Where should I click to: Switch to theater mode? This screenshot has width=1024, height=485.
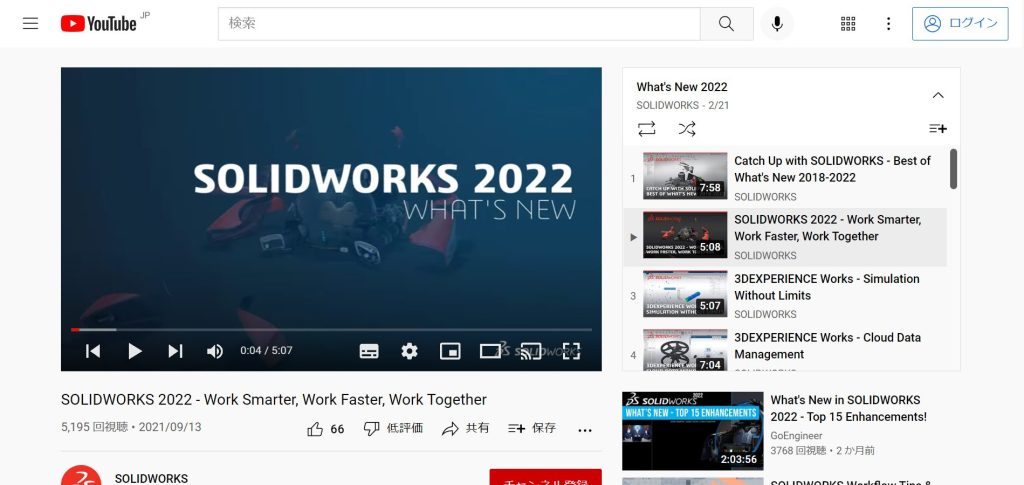490,351
